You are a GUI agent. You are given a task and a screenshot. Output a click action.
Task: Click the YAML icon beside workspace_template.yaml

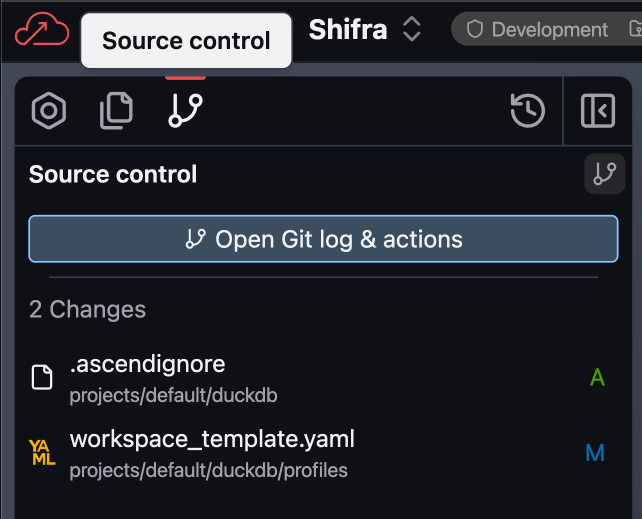[x=42, y=453]
